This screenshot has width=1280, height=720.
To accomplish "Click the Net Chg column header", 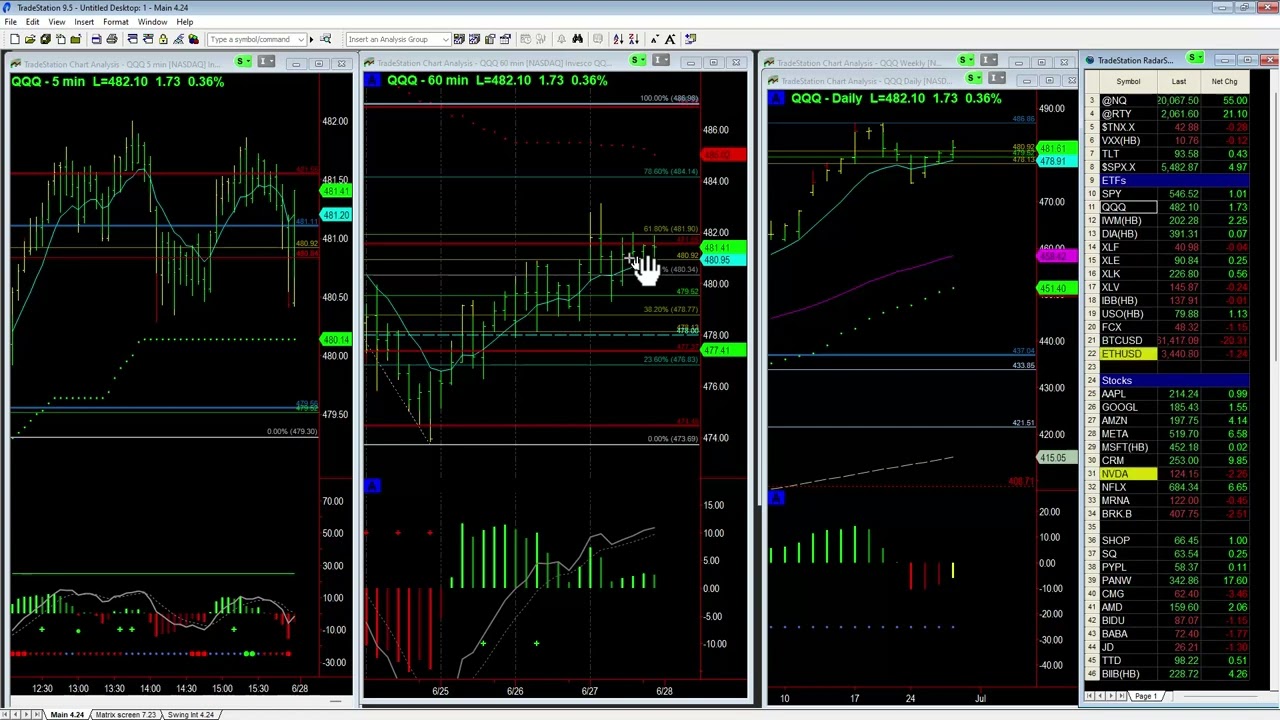I will (1224, 81).
